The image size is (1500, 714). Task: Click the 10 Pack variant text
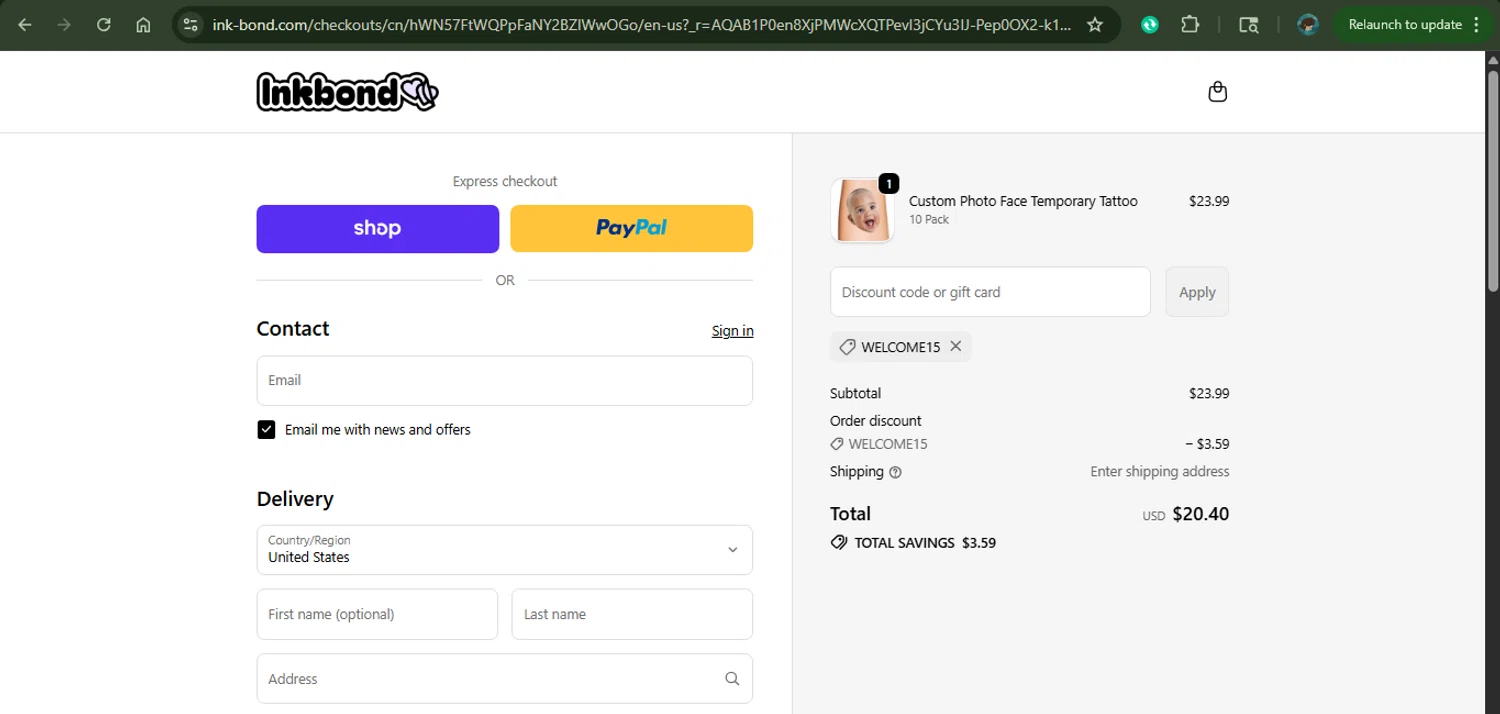929,219
